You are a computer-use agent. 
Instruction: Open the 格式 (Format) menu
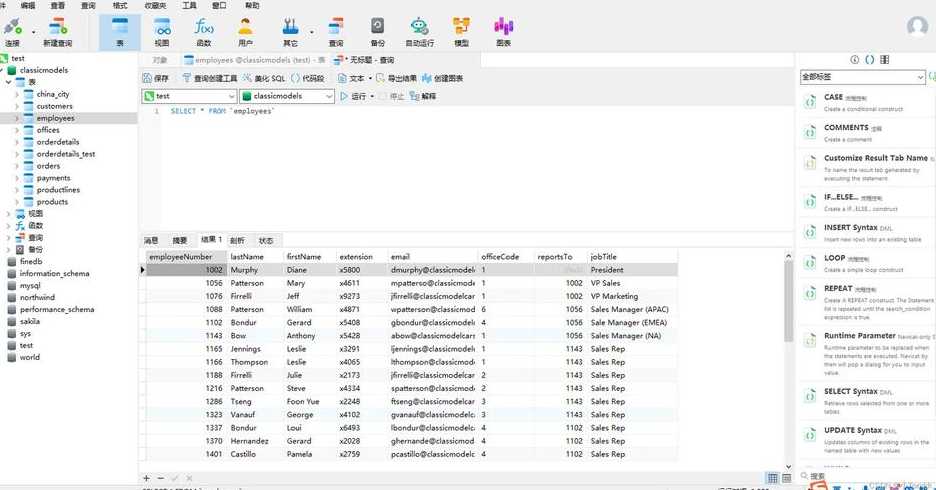(x=120, y=5)
